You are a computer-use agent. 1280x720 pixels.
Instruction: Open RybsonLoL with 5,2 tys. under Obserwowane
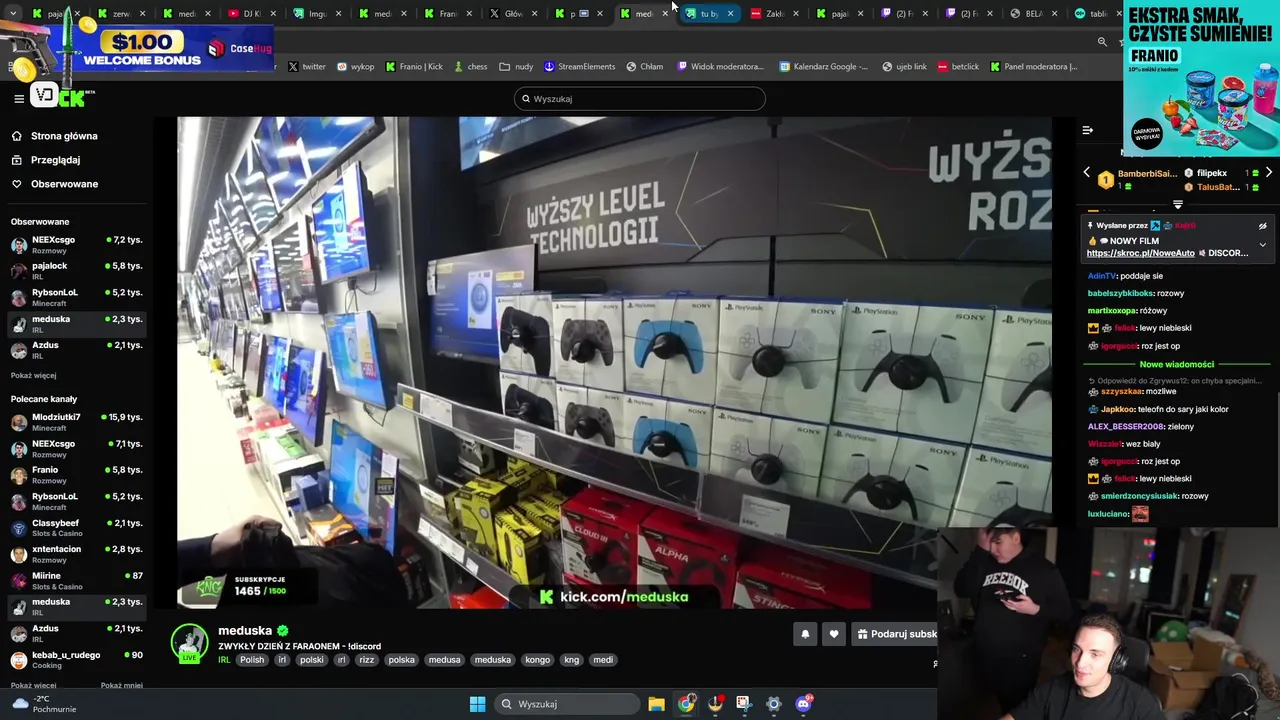[x=77, y=297]
